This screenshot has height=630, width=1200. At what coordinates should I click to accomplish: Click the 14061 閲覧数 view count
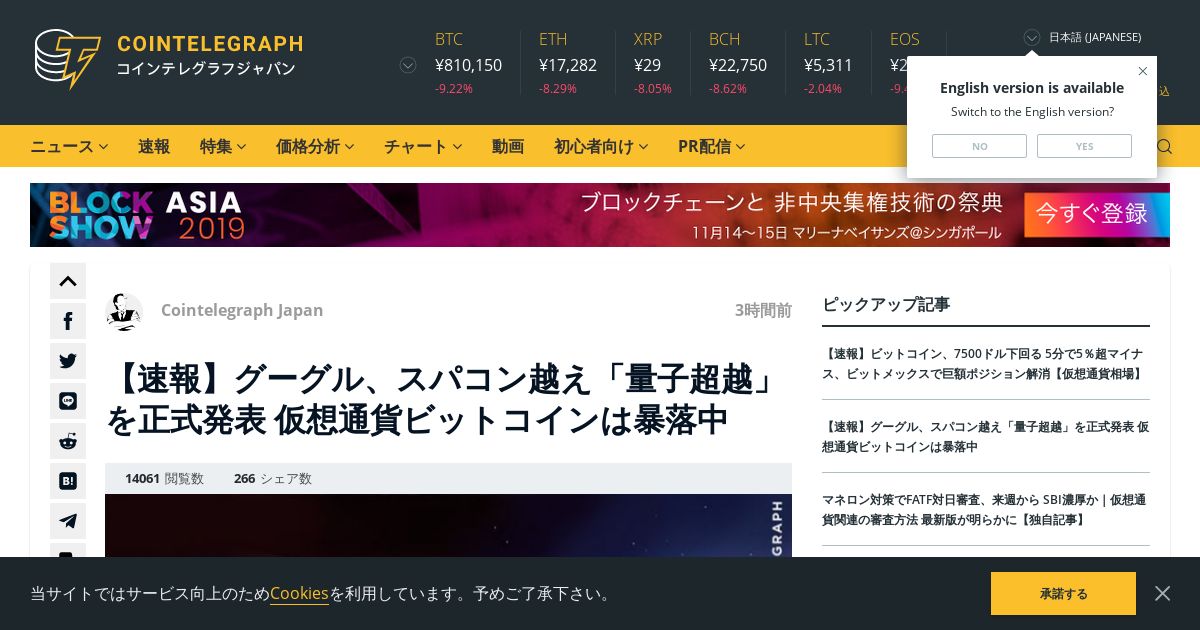coord(164,479)
